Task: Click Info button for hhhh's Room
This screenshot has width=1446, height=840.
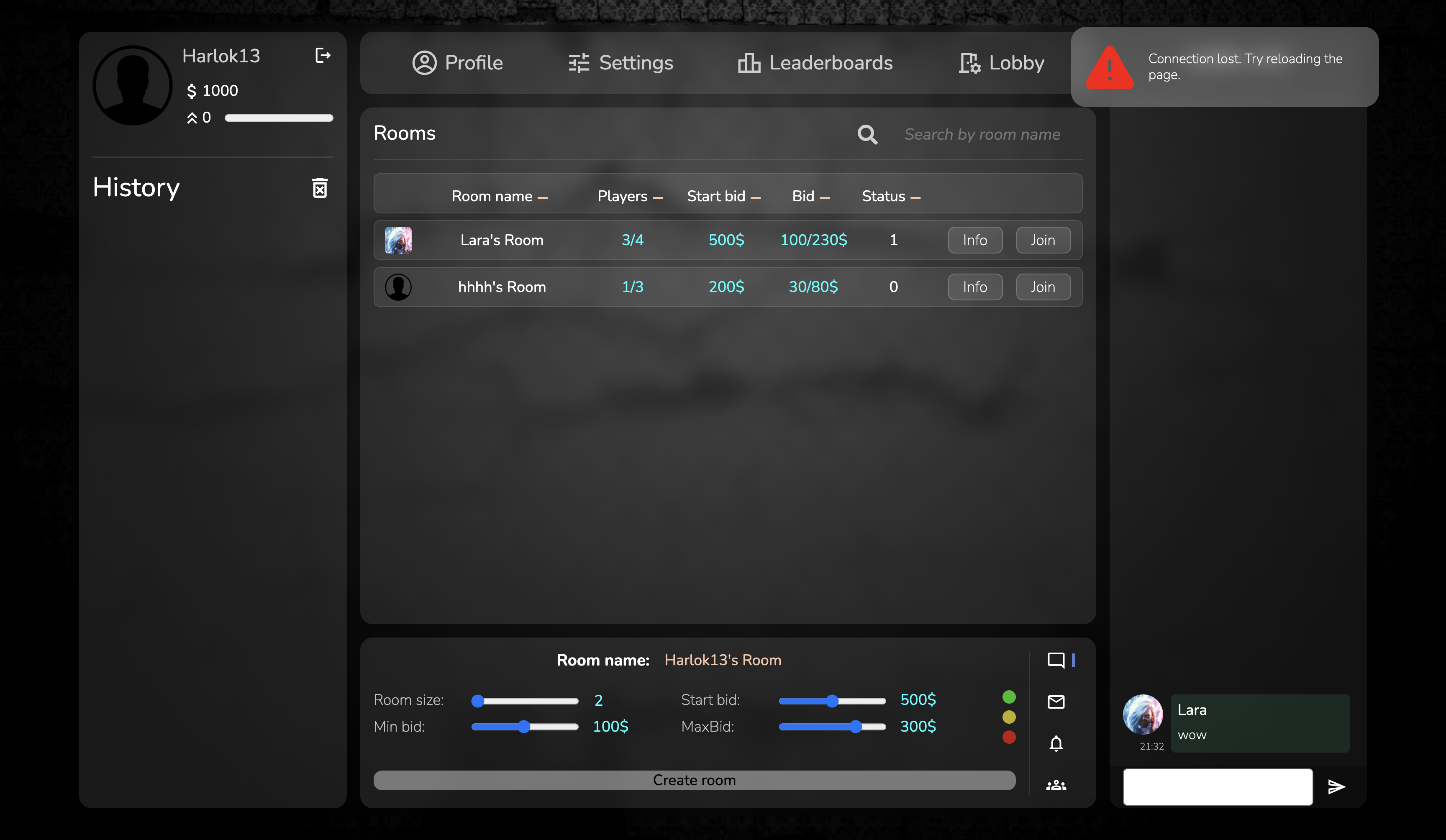Action: point(975,287)
